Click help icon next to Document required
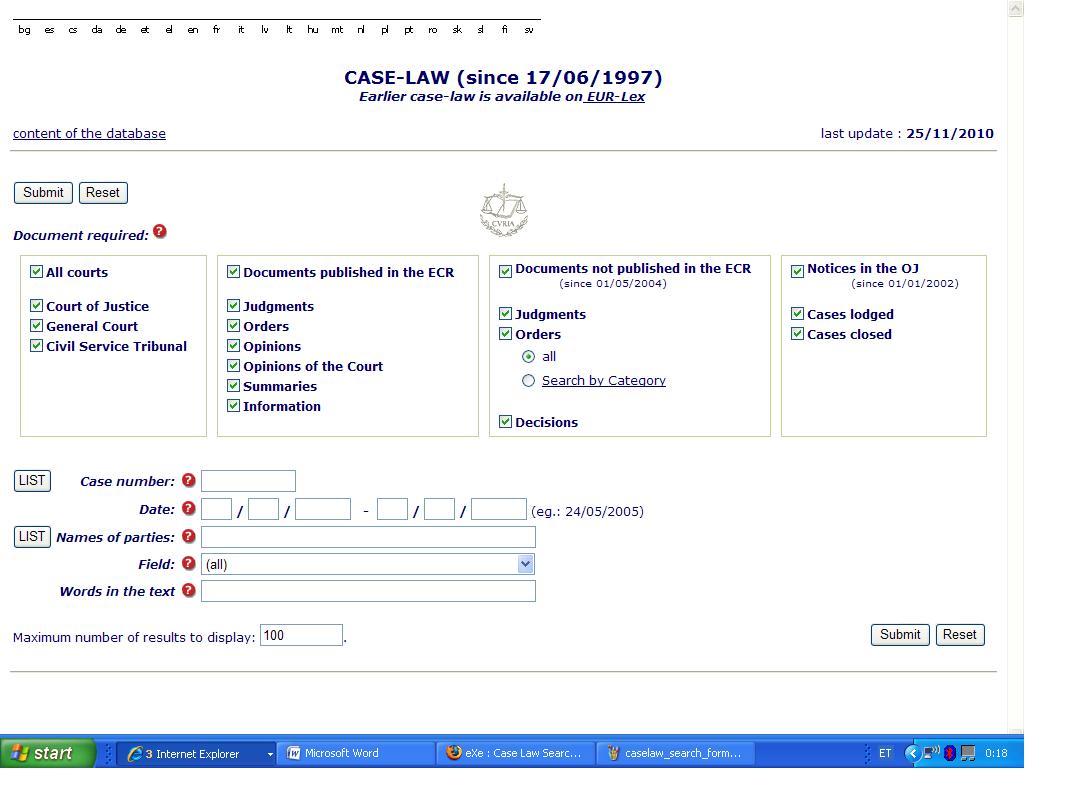Image resolution: width=1080 pixels, height=810 pixels. (x=160, y=232)
